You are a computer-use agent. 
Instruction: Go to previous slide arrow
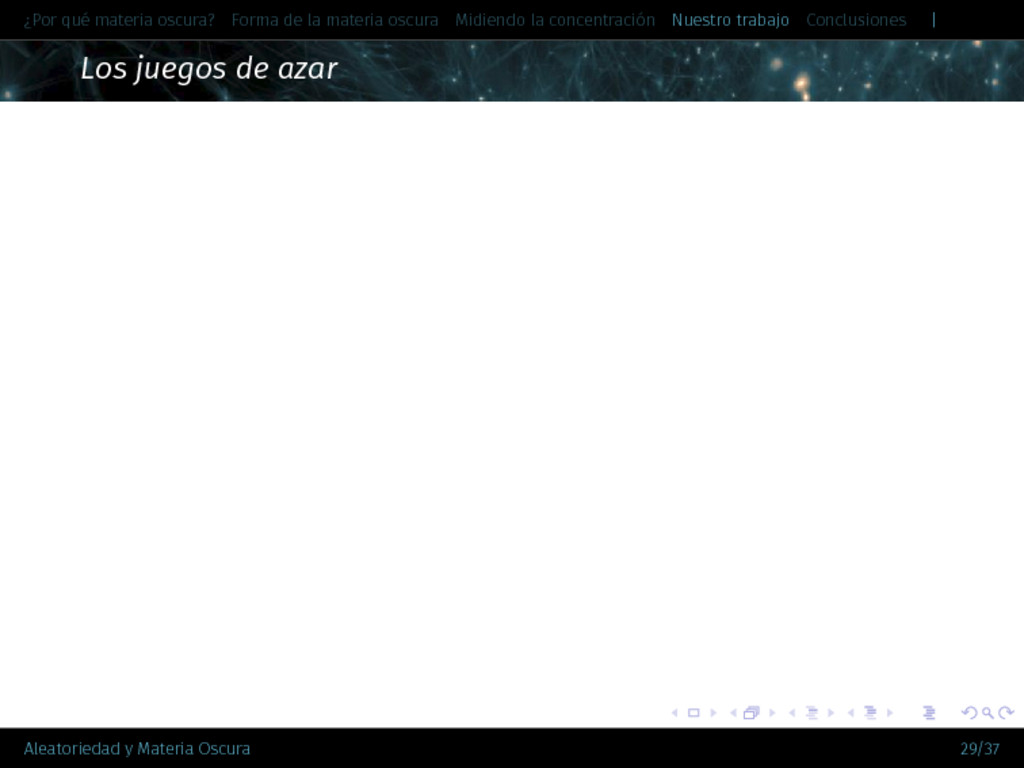point(675,713)
